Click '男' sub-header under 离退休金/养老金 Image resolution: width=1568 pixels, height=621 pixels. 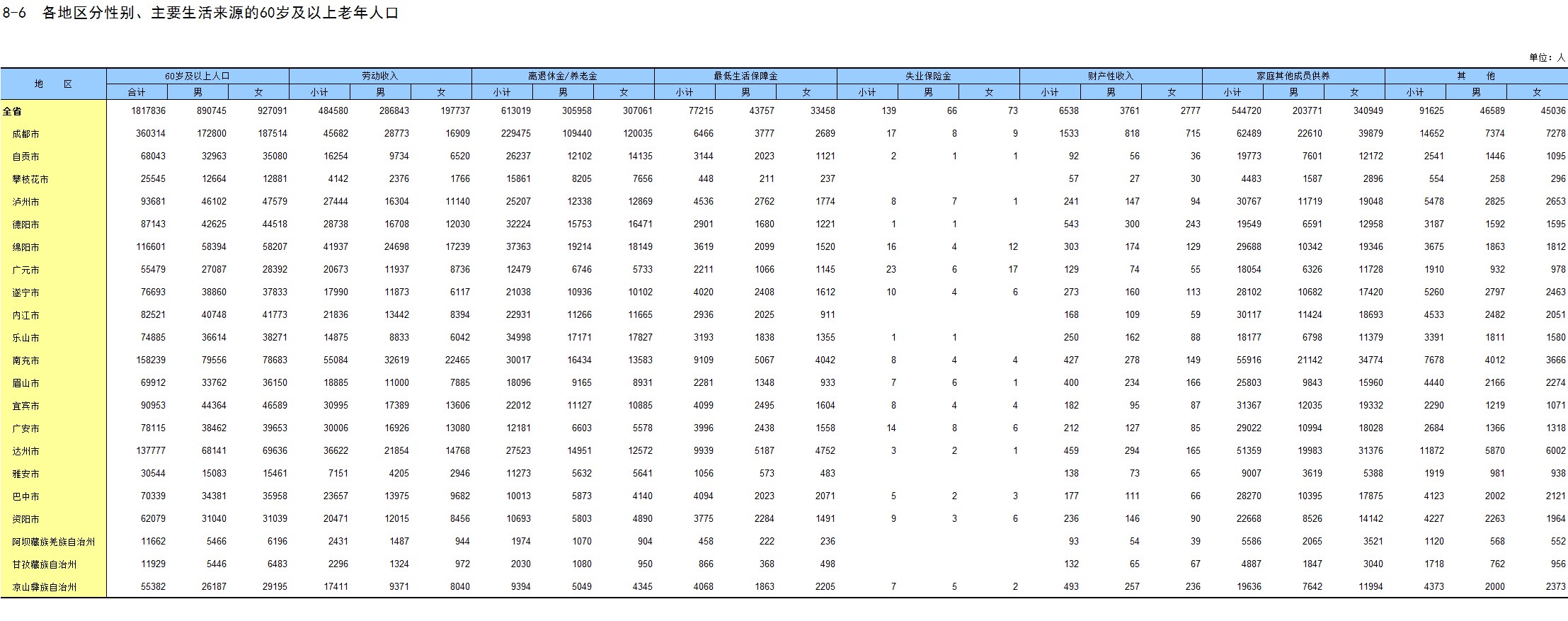[x=563, y=92]
